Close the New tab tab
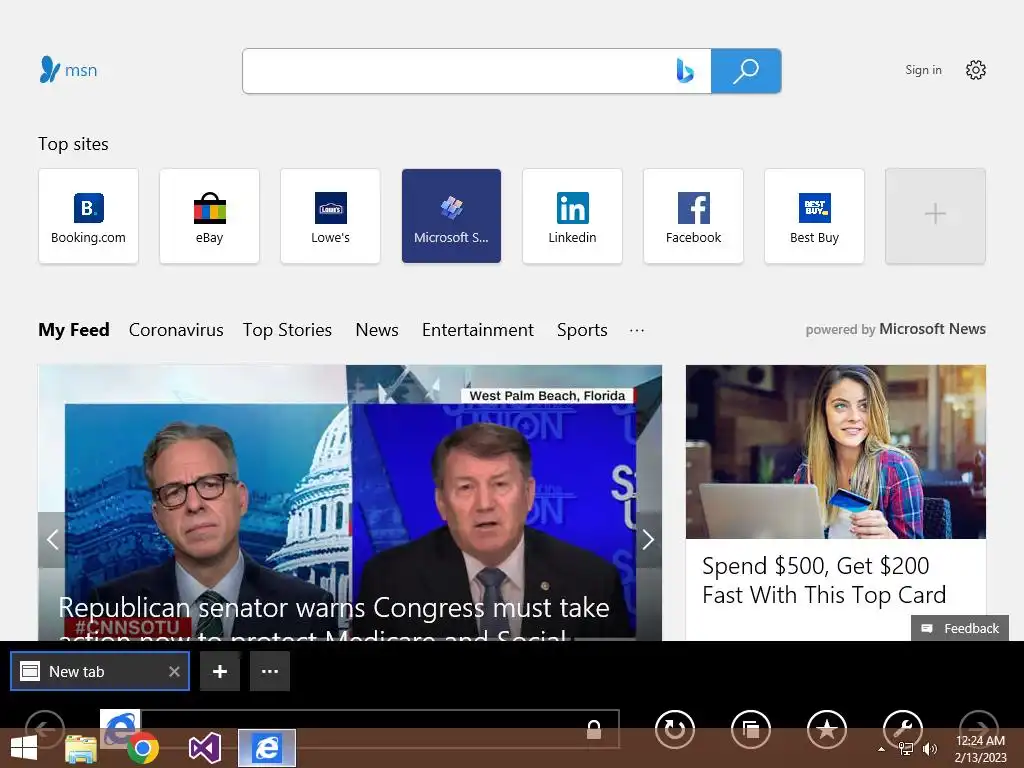The width and height of the screenshot is (1024, 768). tap(174, 671)
